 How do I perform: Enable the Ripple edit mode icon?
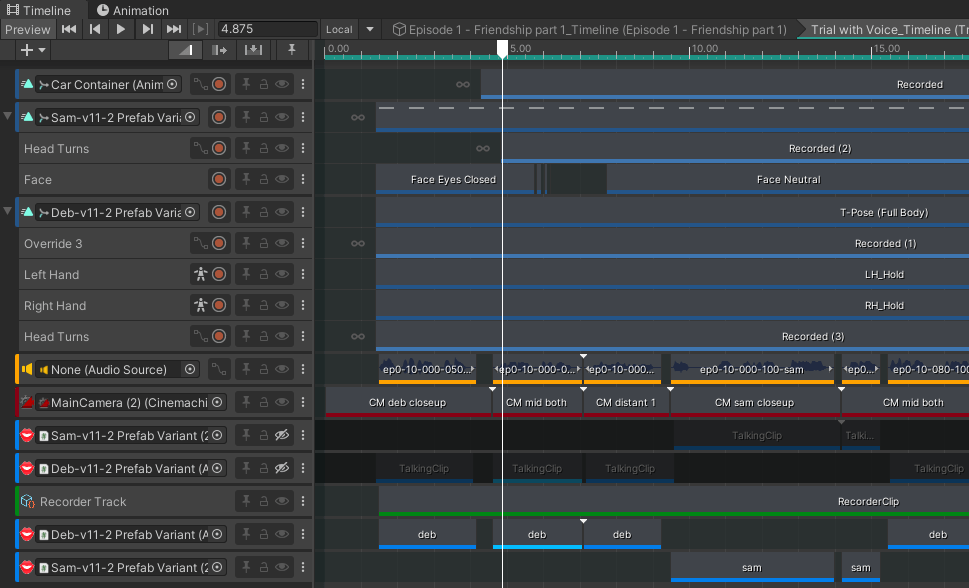click(x=219, y=50)
